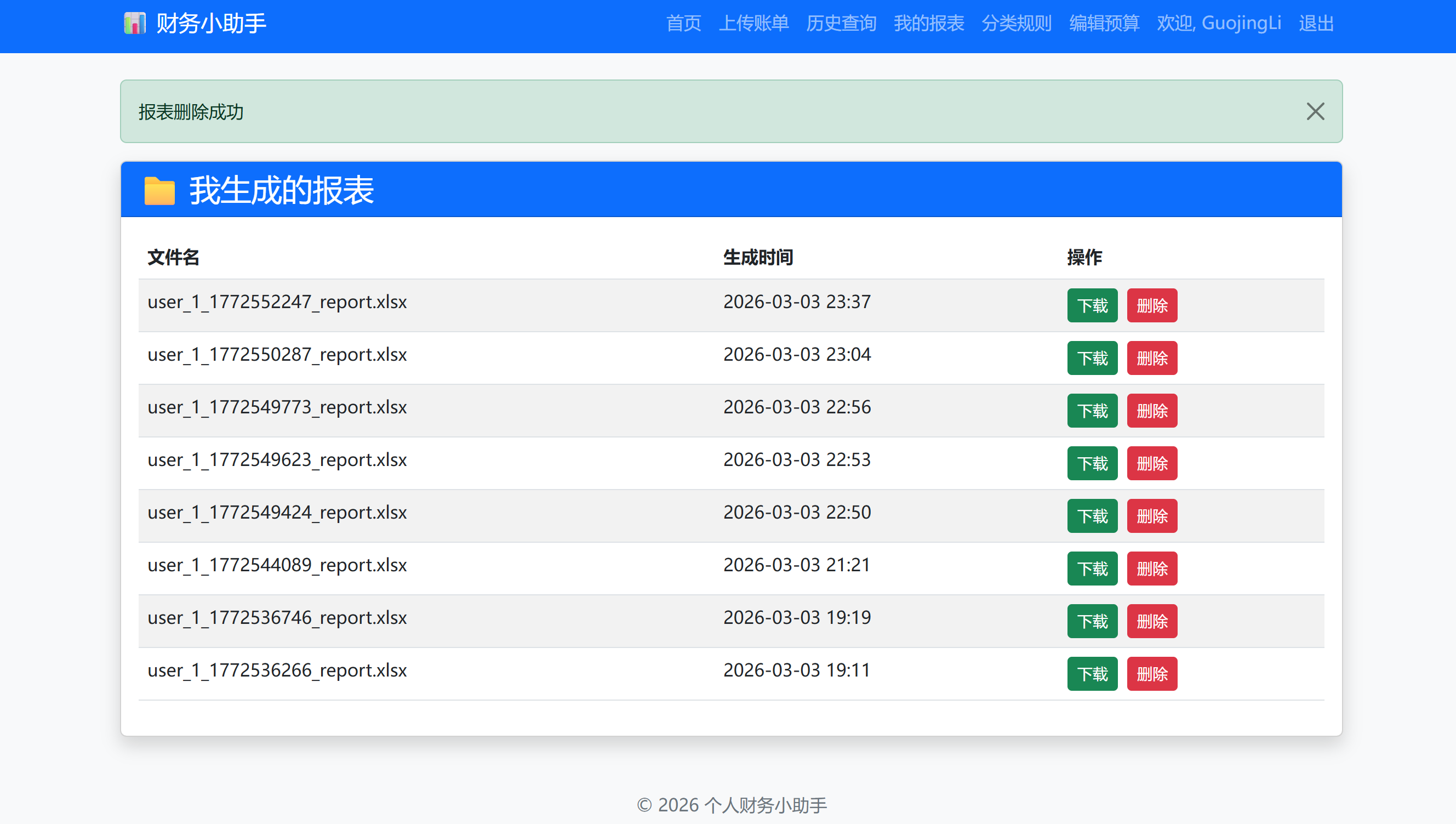The image size is (1456, 824).
Task: Click the 财务小助手 chart logo icon
Action: click(135, 23)
